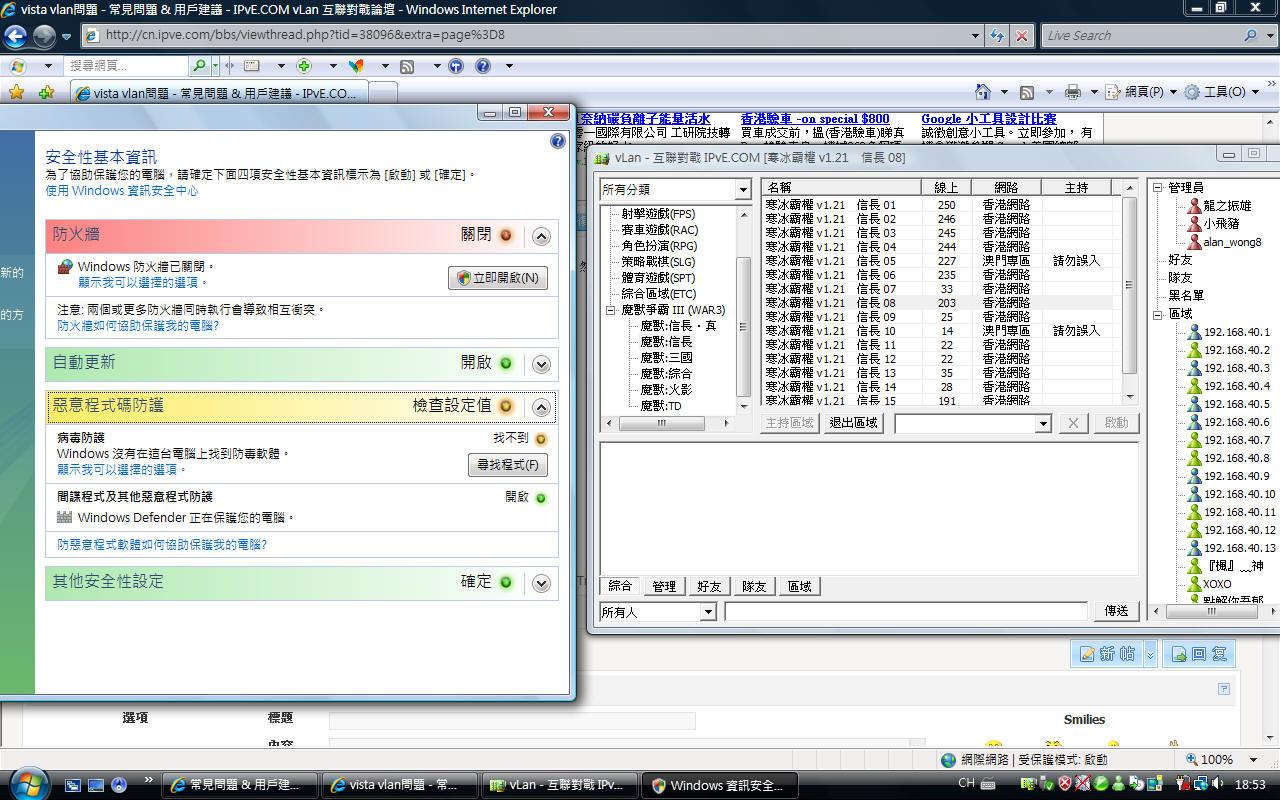Expand the 自動更新 section chevron
Viewport: 1280px width, 800px height.
click(x=541, y=364)
